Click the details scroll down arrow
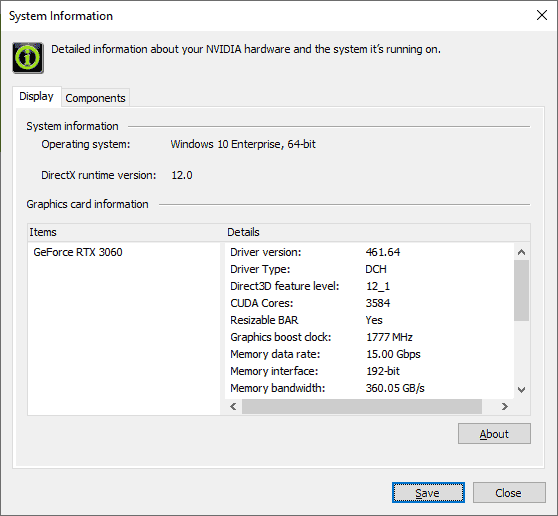This screenshot has width=558, height=516. 521,389
